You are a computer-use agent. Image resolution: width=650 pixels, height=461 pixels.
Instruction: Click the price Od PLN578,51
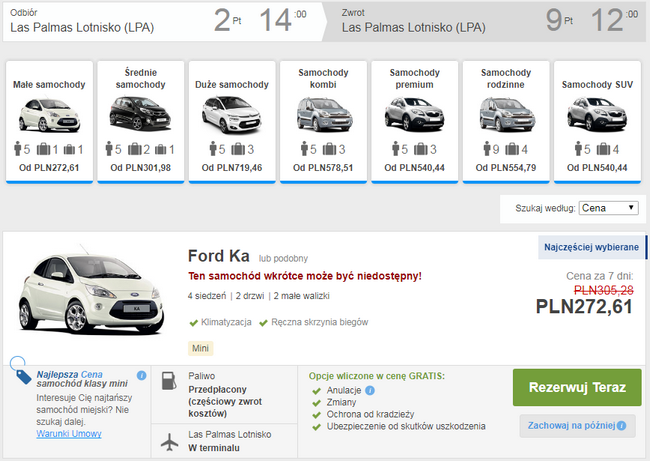pyautogui.click(x=323, y=168)
